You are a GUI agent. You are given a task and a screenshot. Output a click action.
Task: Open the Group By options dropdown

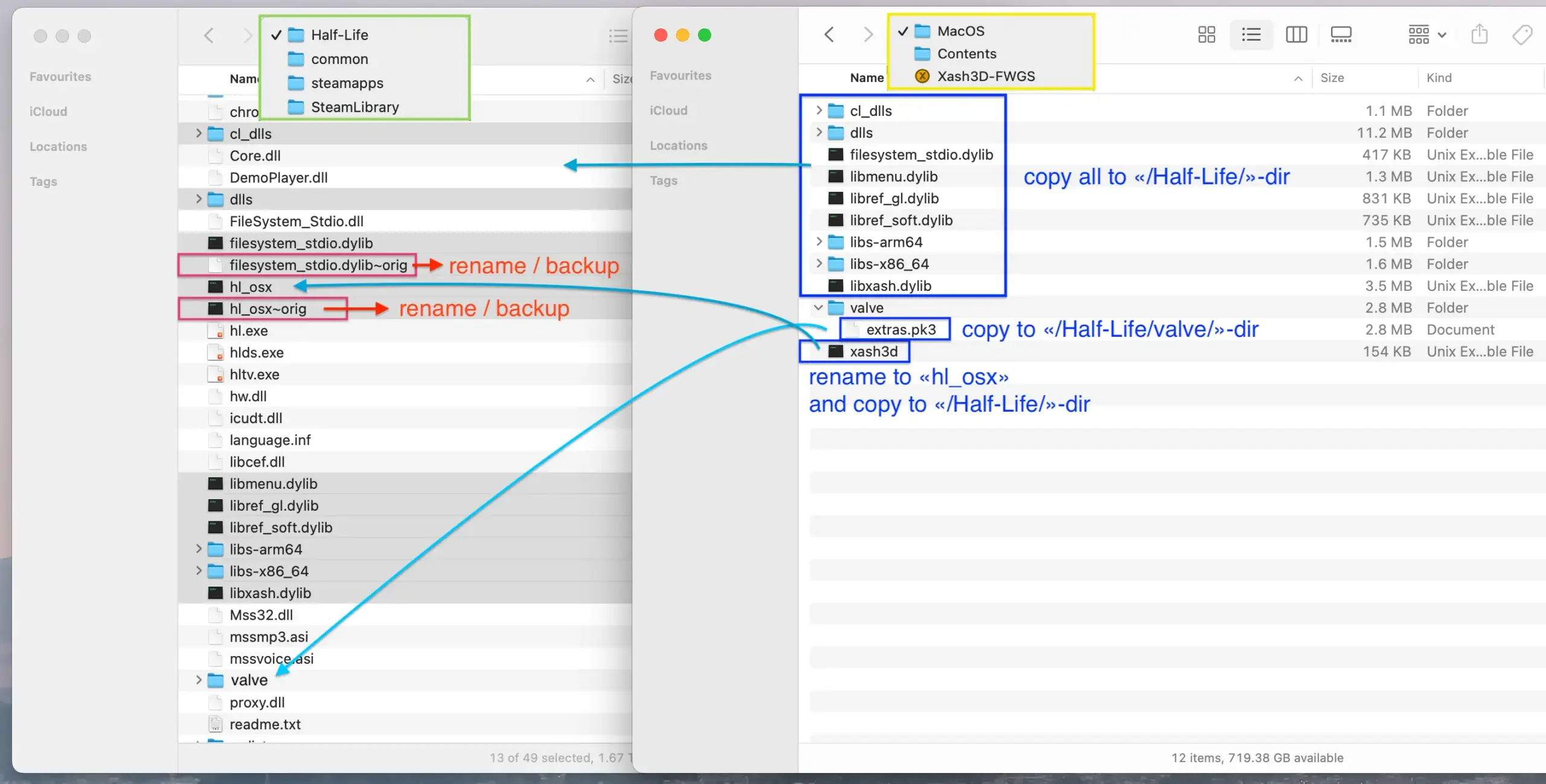click(x=1426, y=34)
